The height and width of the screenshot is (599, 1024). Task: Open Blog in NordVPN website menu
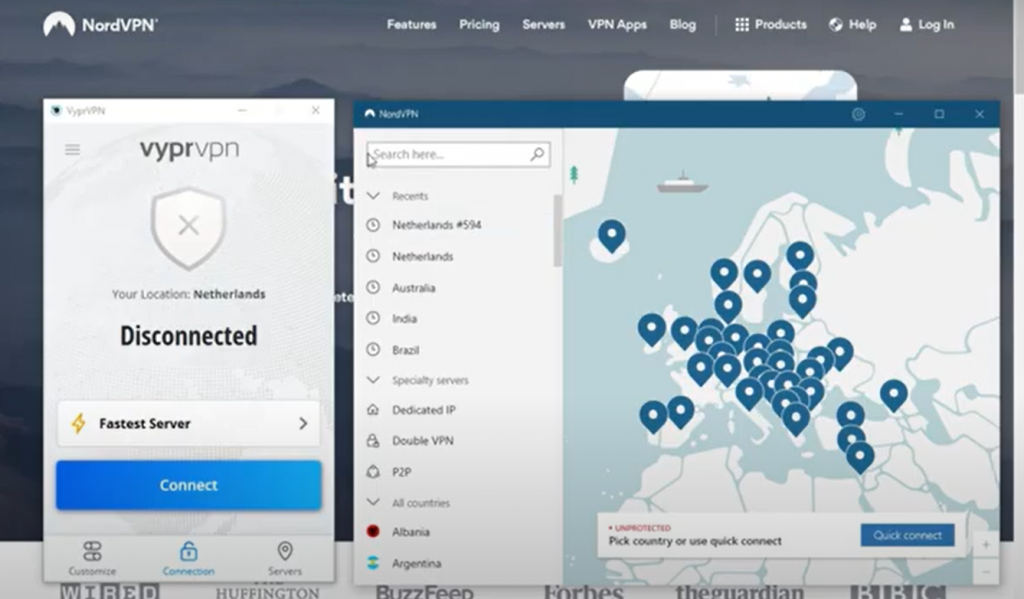click(682, 25)
